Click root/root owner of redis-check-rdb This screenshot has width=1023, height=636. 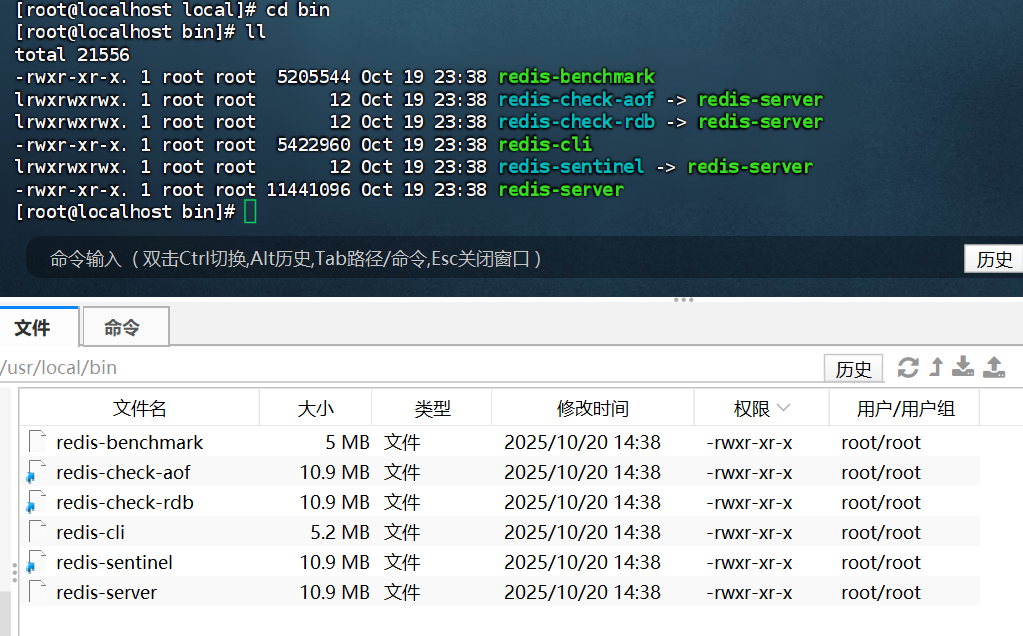(881, 502)
